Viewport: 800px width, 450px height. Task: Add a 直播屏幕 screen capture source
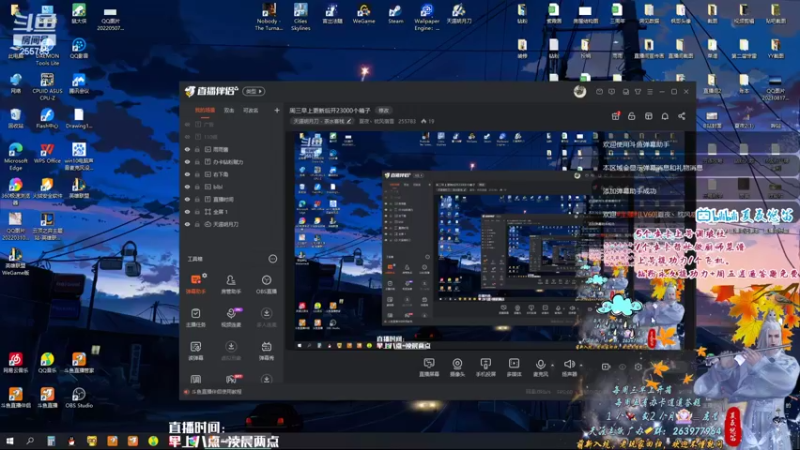point(429,367)
